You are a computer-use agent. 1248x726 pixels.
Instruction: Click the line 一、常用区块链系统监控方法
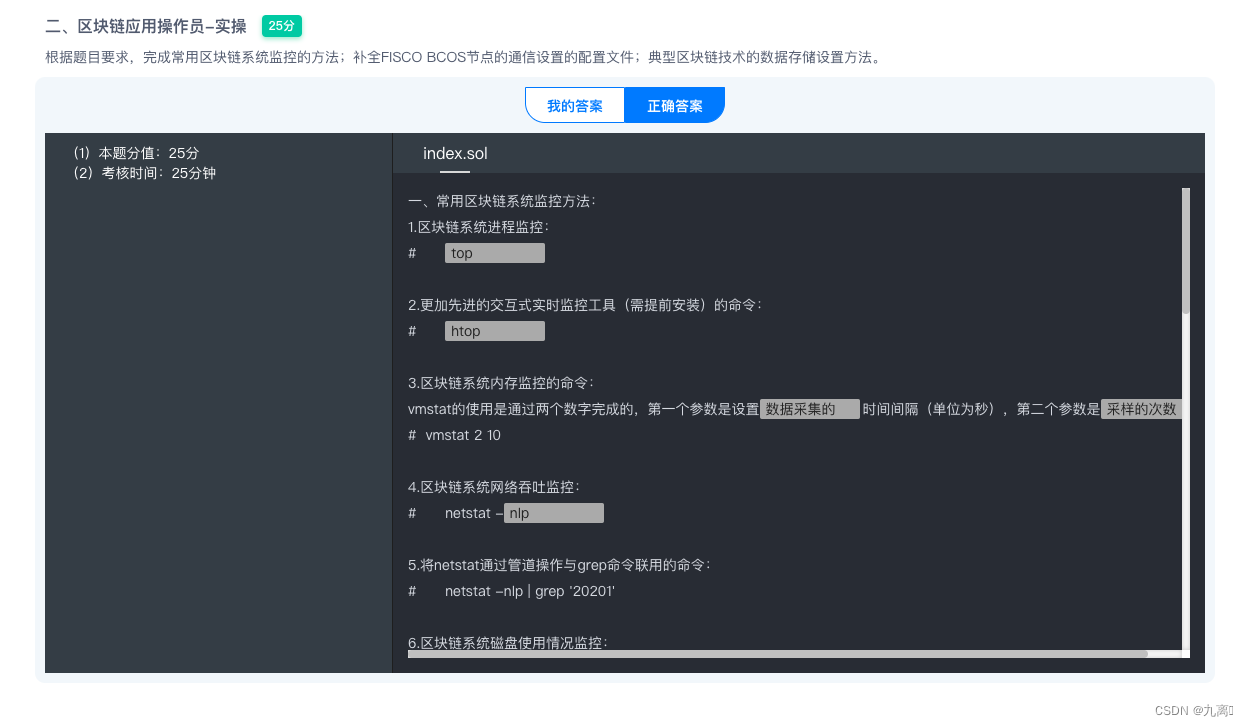click(502, 201)
